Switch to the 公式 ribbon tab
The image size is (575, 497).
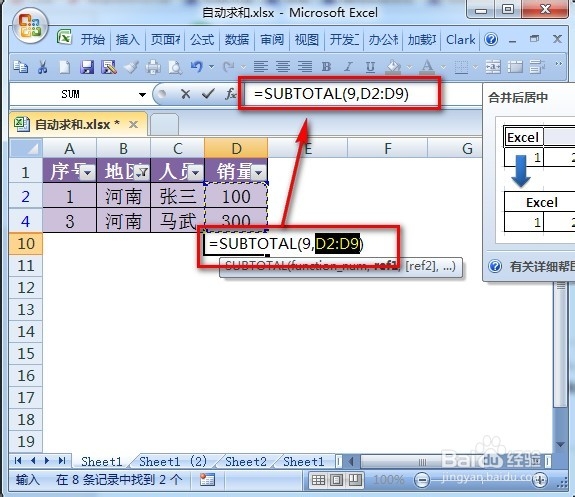pos(202,40)
